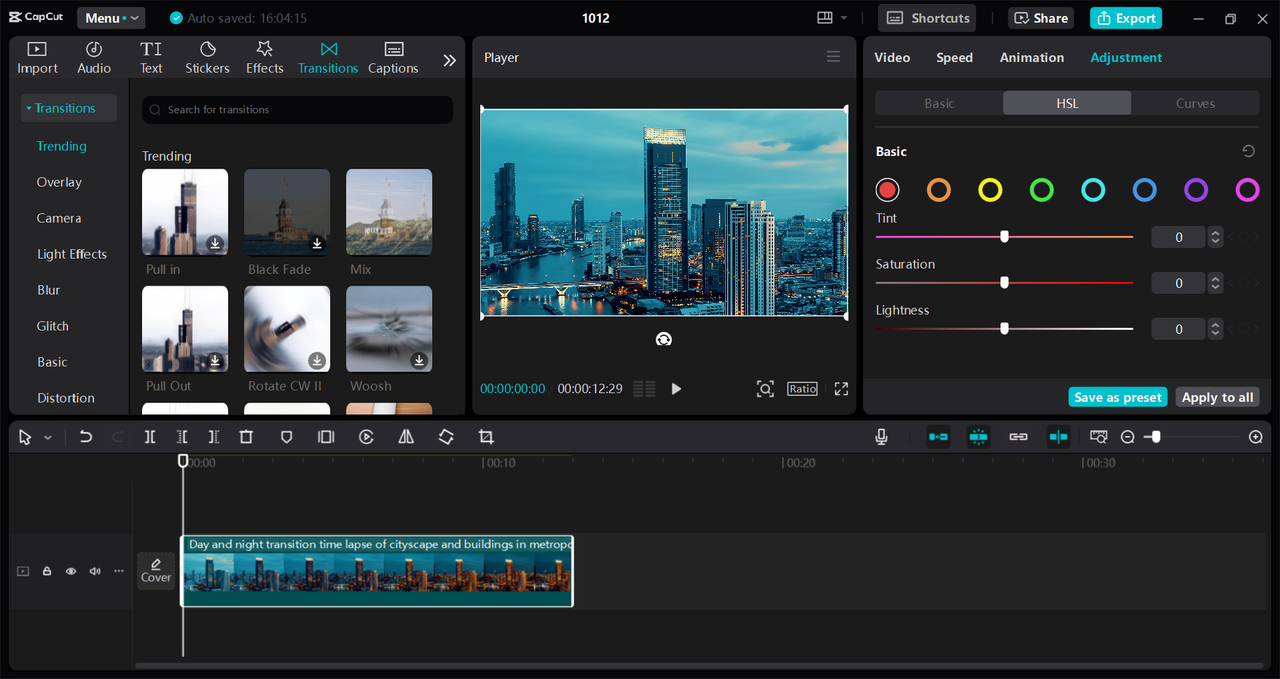Select the Distortion transitions category
Image resolution: width=1280 pixels, height=679 pixels.
66,398
